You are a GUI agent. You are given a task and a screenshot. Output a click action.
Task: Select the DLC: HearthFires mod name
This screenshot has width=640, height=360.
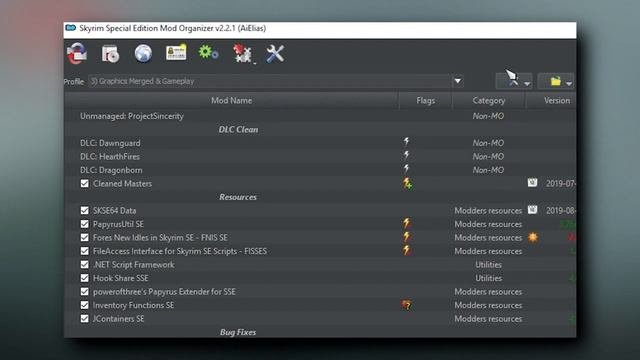[x=110, y=156]
